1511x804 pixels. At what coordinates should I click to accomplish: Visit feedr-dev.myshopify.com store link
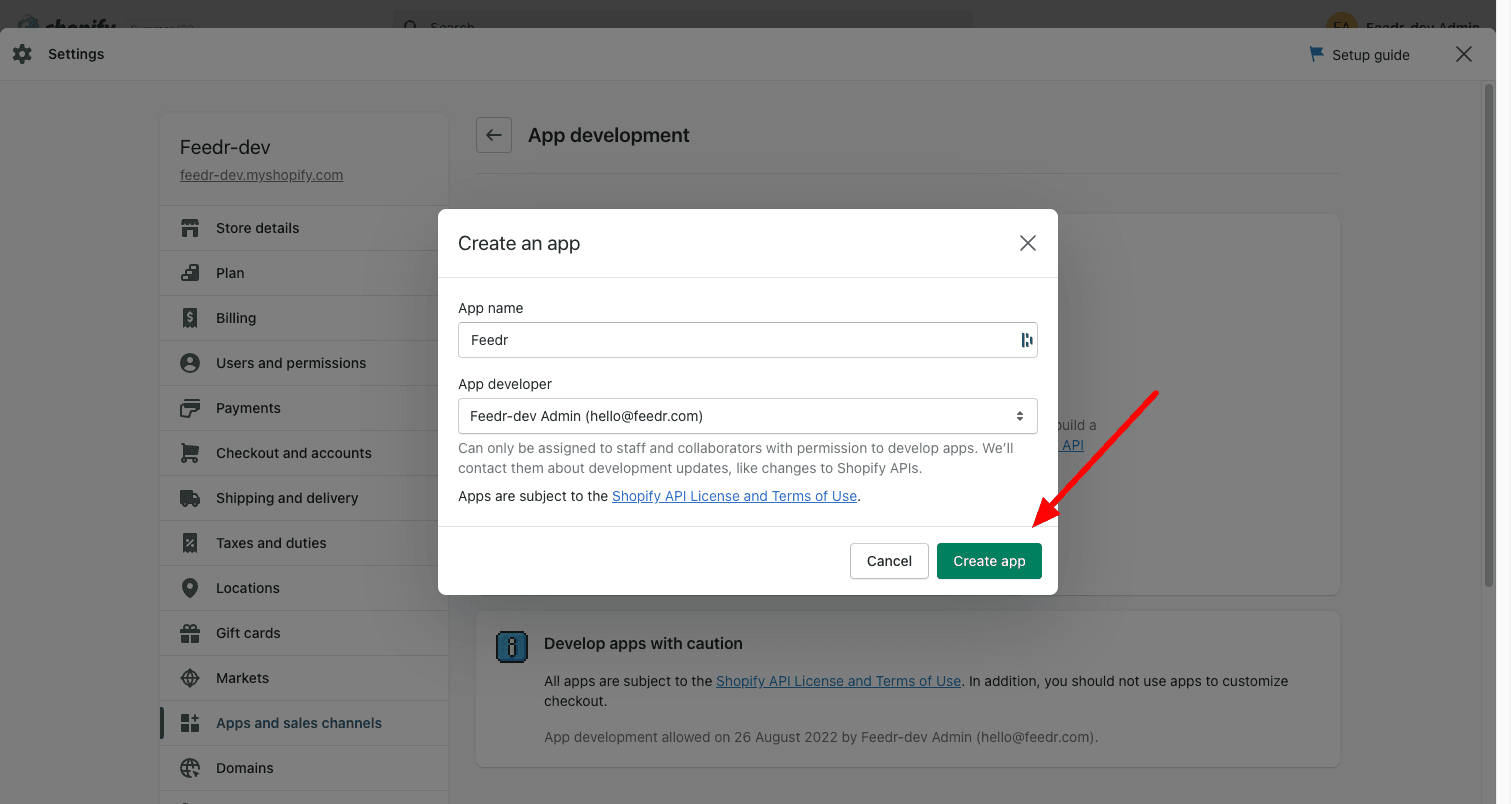[x=261, y=175]
